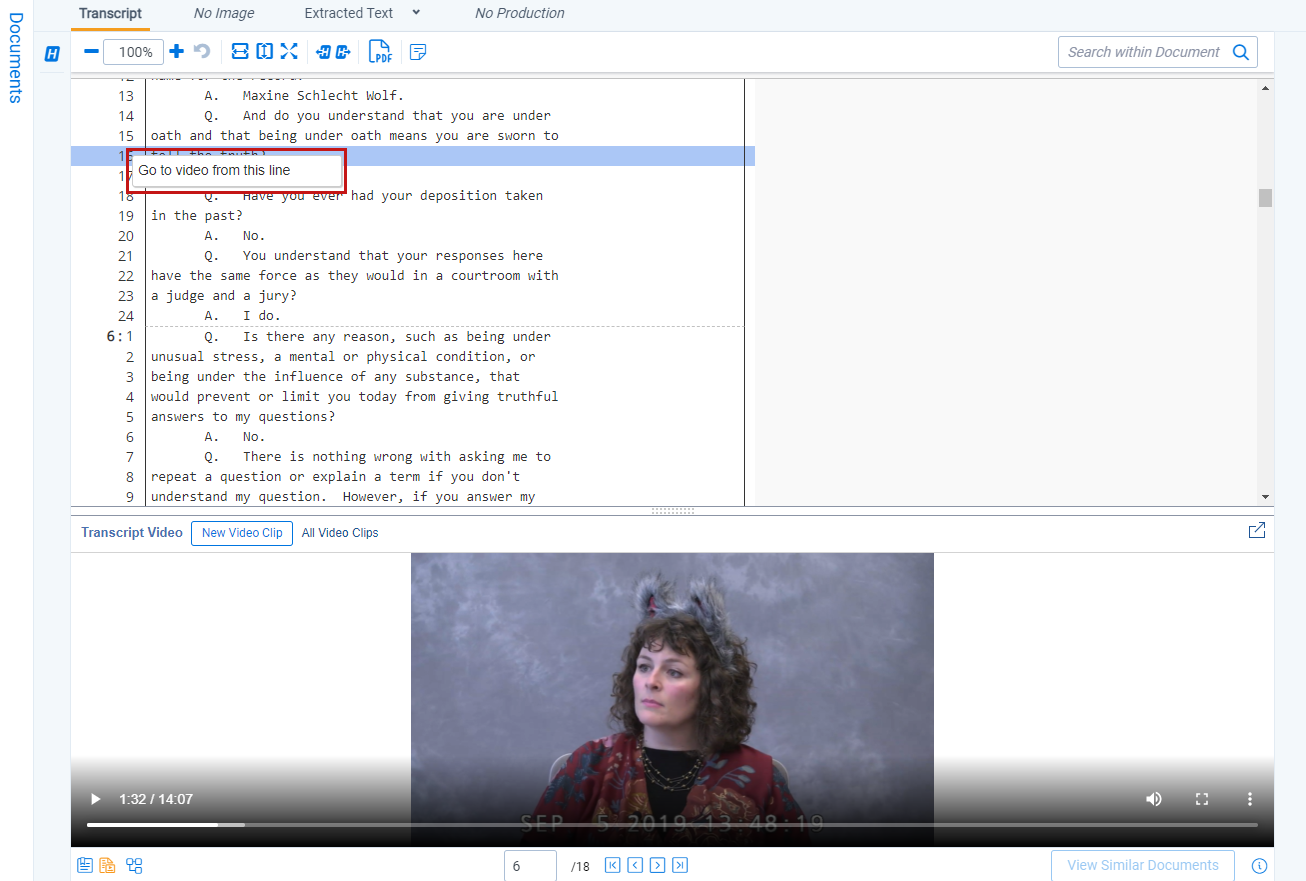The image size is (1306, 881).
Task: Click line starting 'unusual stress, a mental'
Action: 343,357
